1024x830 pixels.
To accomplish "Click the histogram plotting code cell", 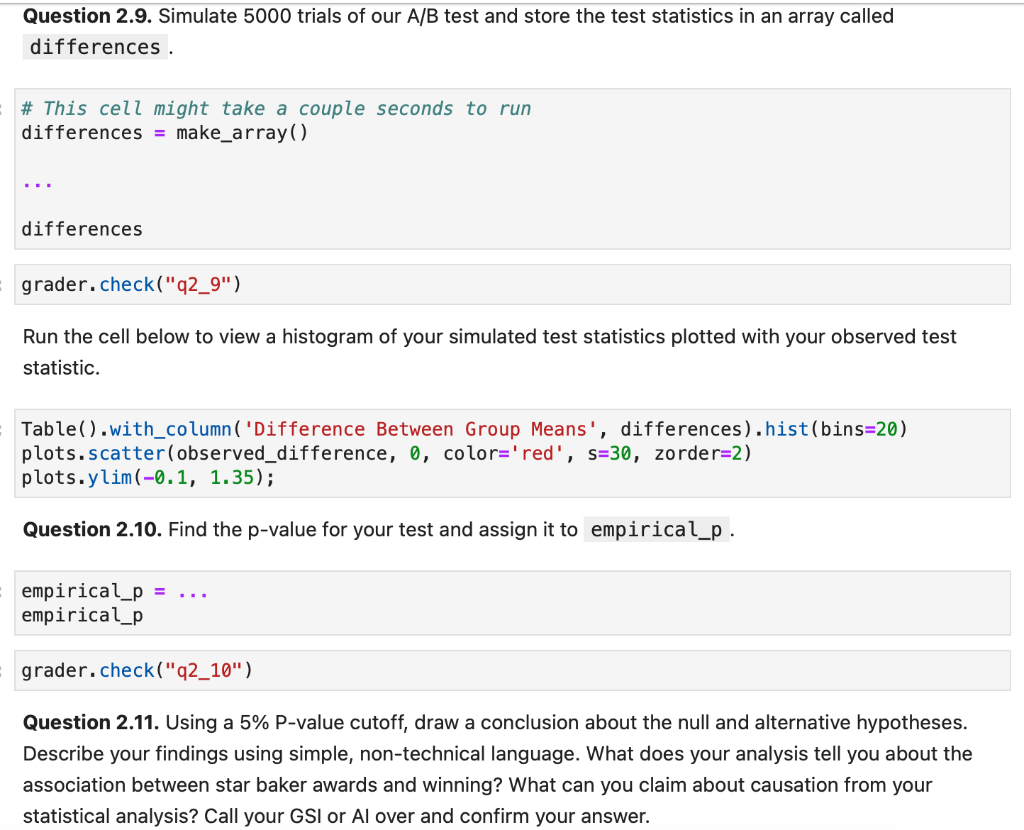I will (513, 453).
